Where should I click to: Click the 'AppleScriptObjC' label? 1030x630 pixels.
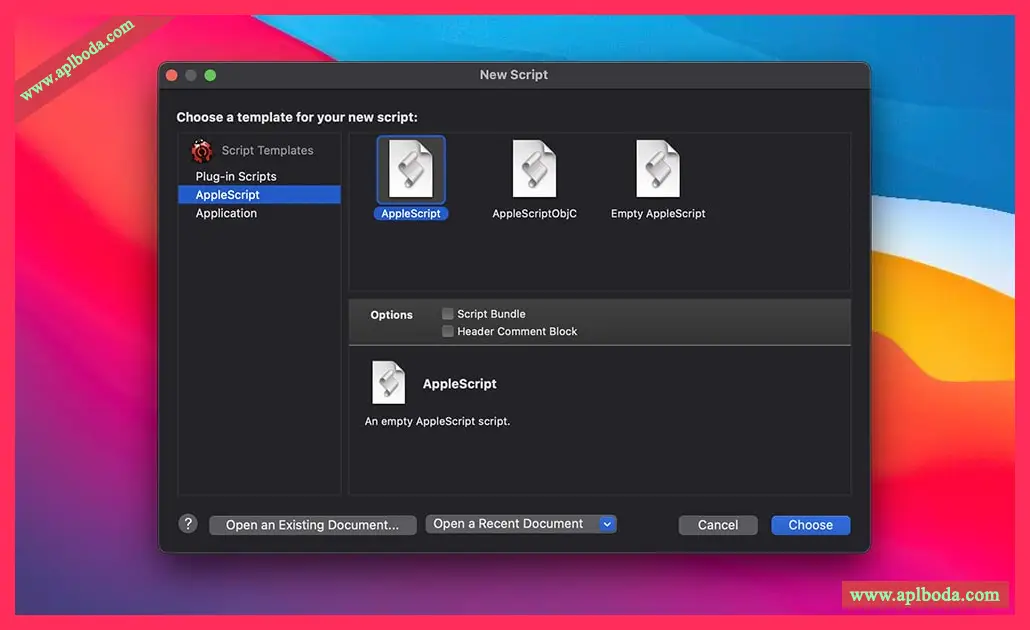coord(535,214)
